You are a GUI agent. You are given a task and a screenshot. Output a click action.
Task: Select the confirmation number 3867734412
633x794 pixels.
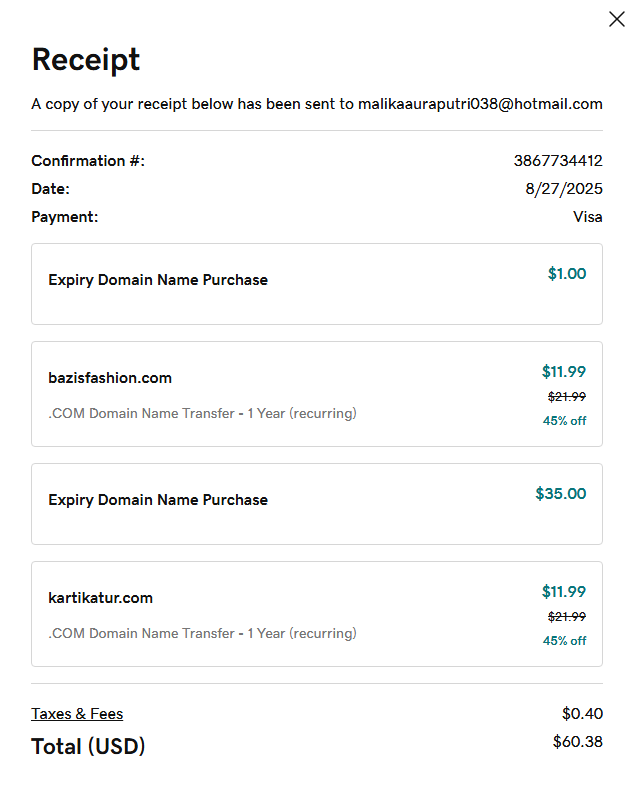coord(558,161)
